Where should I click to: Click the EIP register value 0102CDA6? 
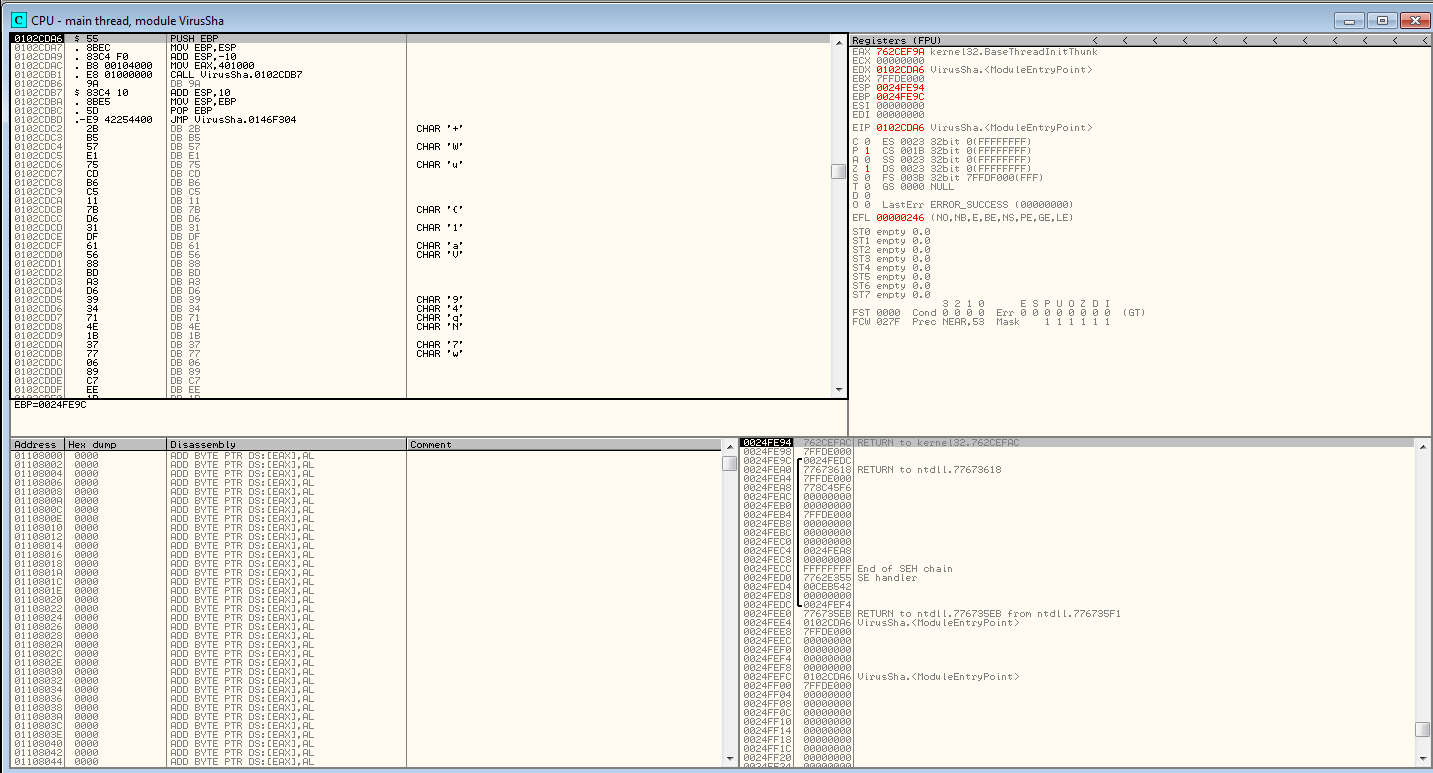(900, 128)
